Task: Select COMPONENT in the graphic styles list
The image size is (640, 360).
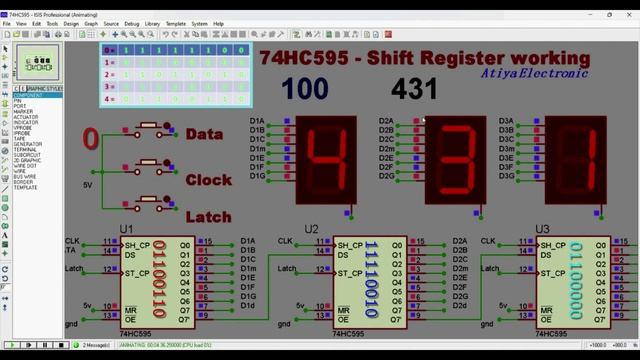Action: (38, 95)
